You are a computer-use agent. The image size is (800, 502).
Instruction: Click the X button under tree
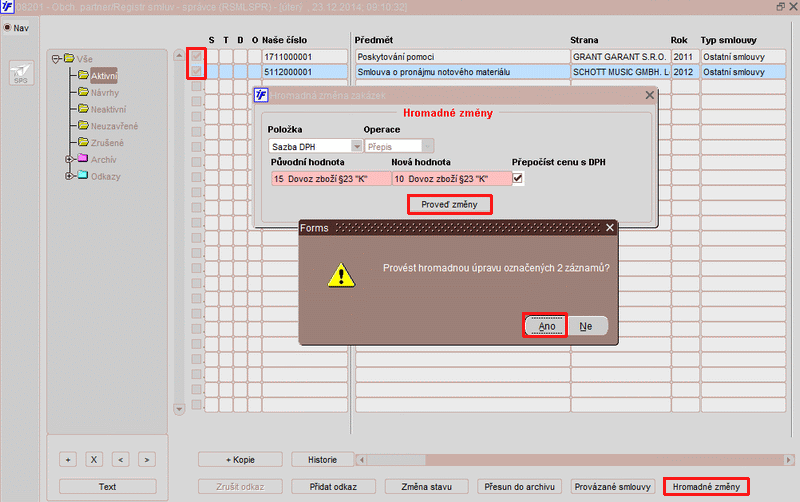(94, 460)
